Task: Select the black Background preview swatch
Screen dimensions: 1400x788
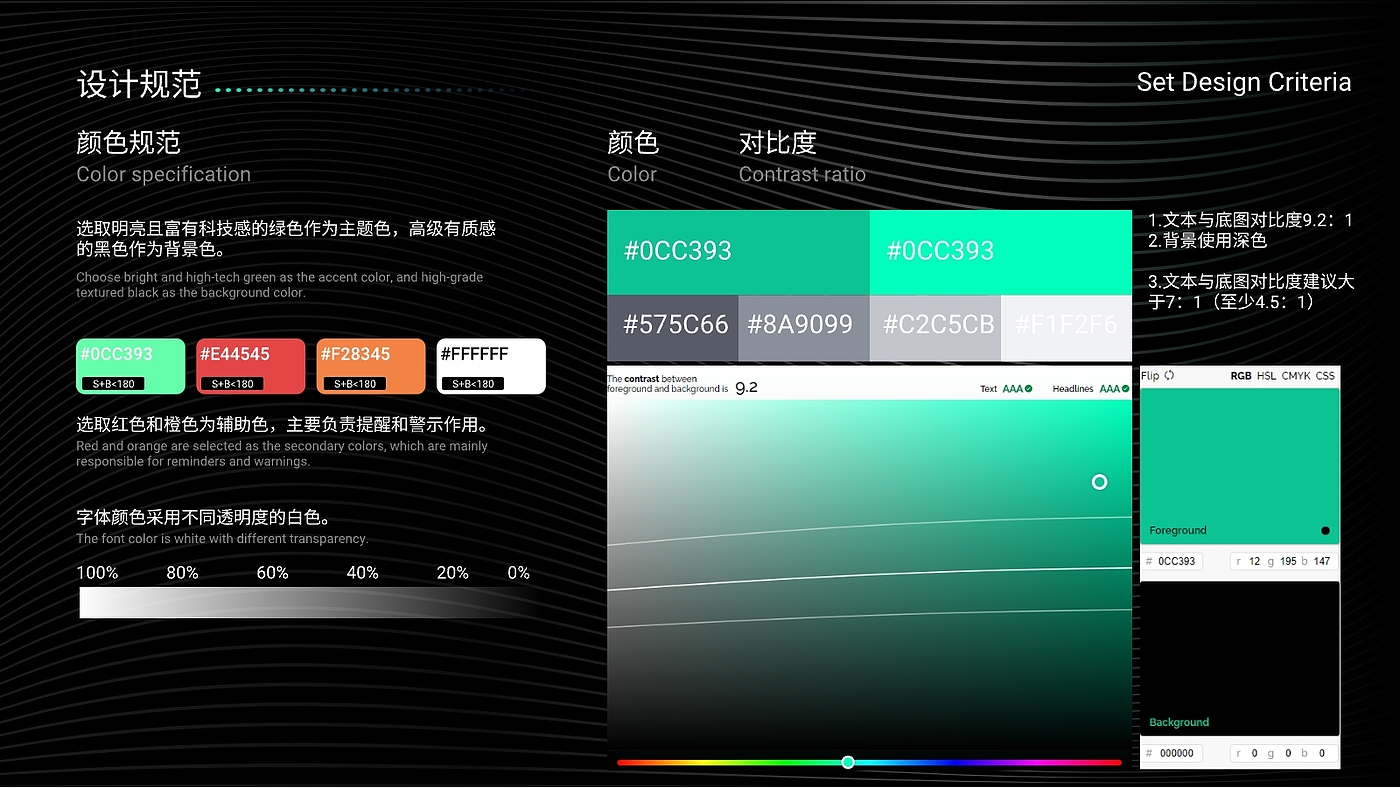Action: click(x=1240, y=658)
